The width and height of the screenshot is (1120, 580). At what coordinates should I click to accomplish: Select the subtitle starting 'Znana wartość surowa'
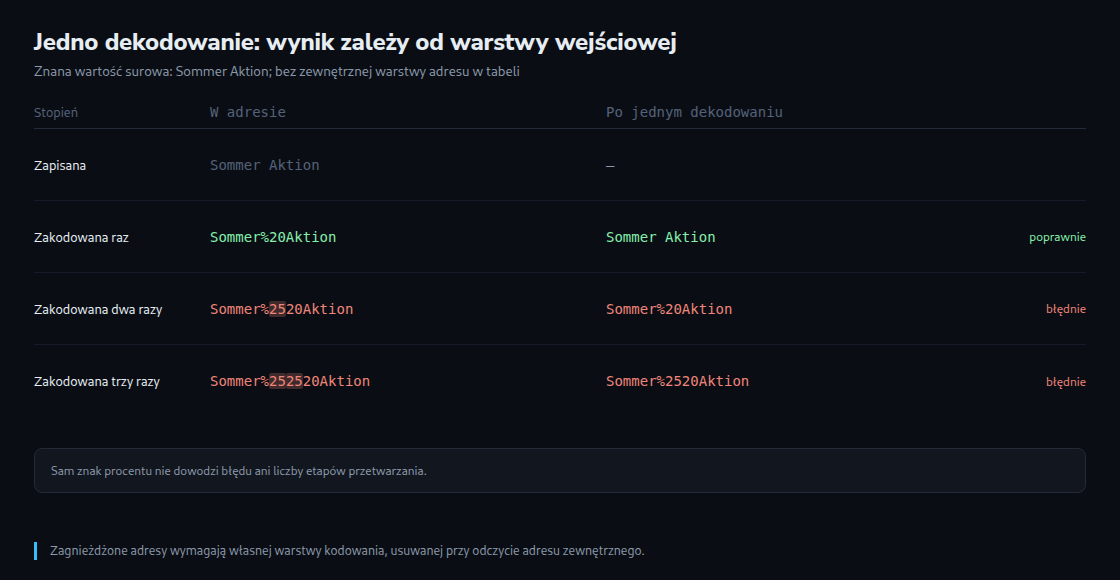coord(276,71)
